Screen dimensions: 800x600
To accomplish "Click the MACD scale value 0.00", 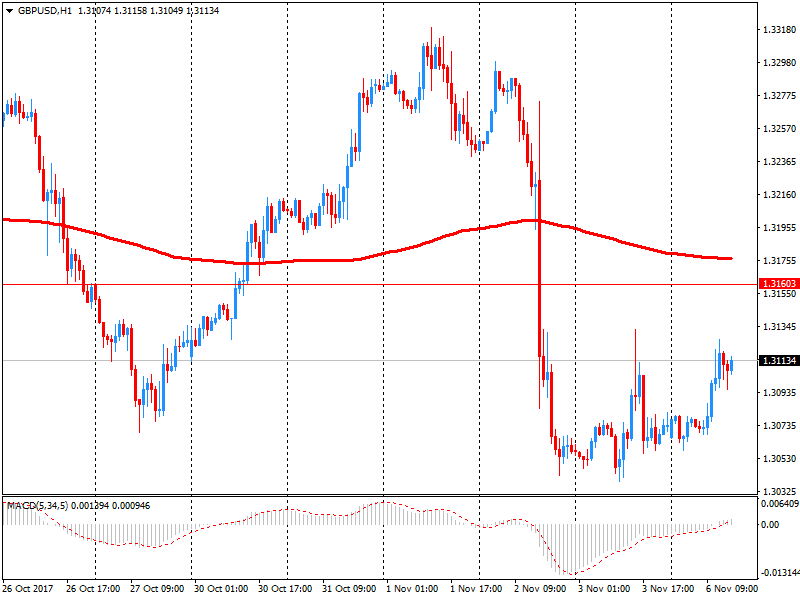I will (x=770, y=524).
